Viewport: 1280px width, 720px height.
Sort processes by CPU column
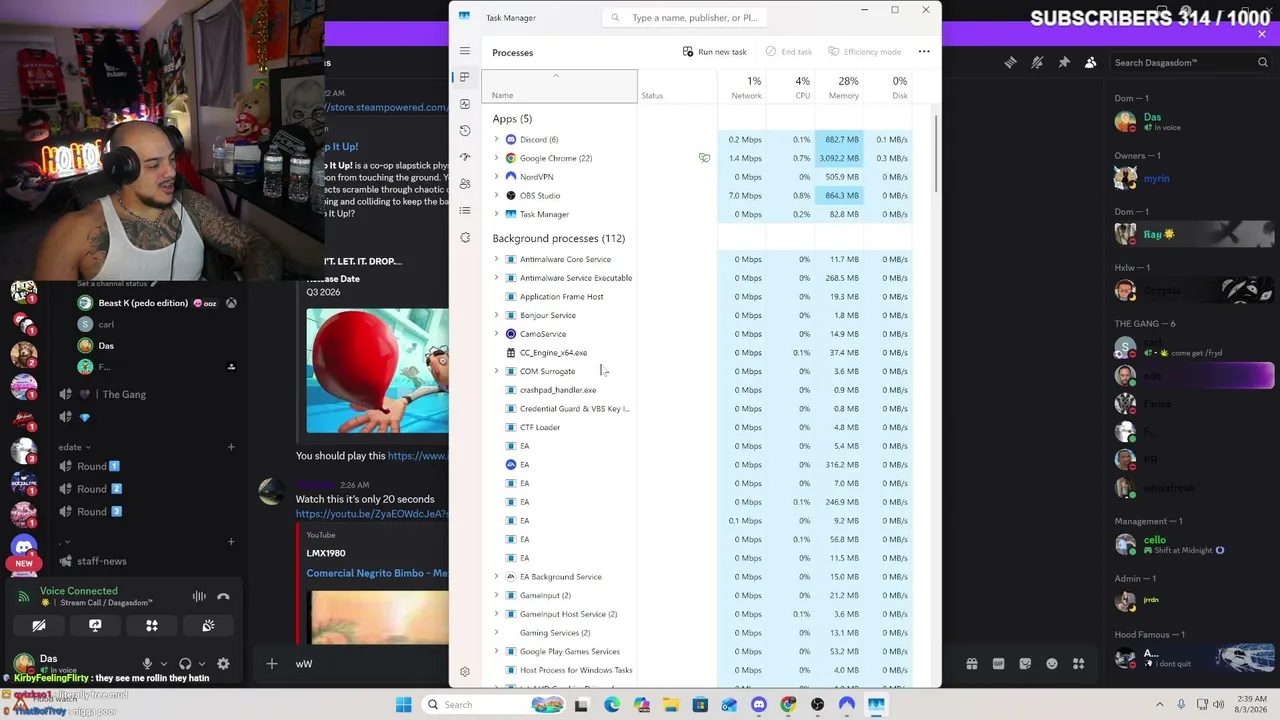[x=790, y=87]
